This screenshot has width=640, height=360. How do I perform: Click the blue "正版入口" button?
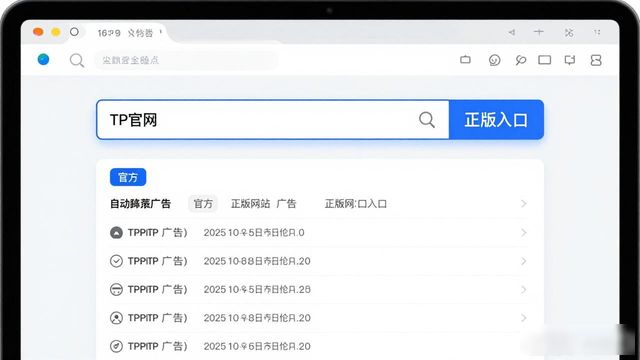pos(496,120)
